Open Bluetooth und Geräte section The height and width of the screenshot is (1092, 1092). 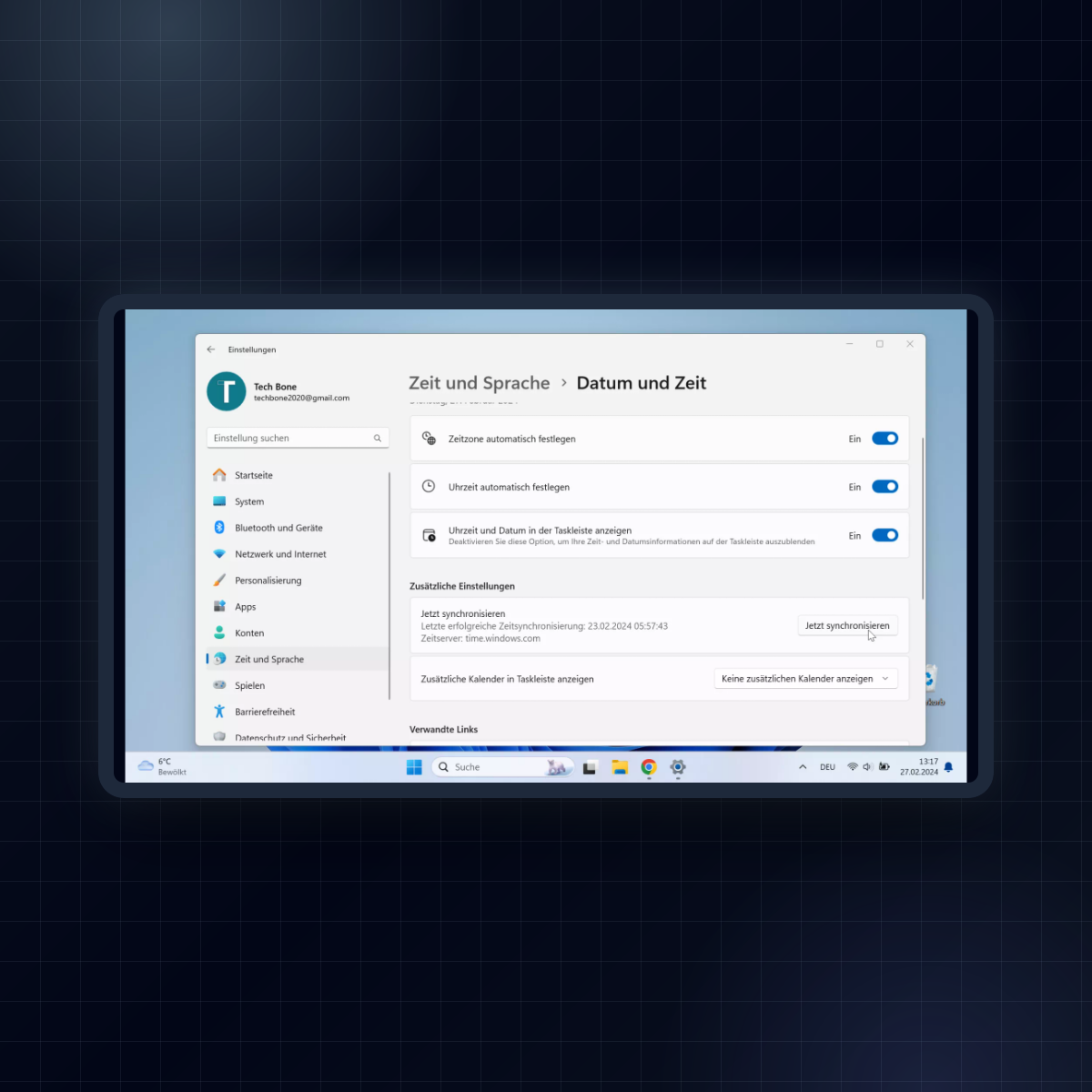[298, 528]
